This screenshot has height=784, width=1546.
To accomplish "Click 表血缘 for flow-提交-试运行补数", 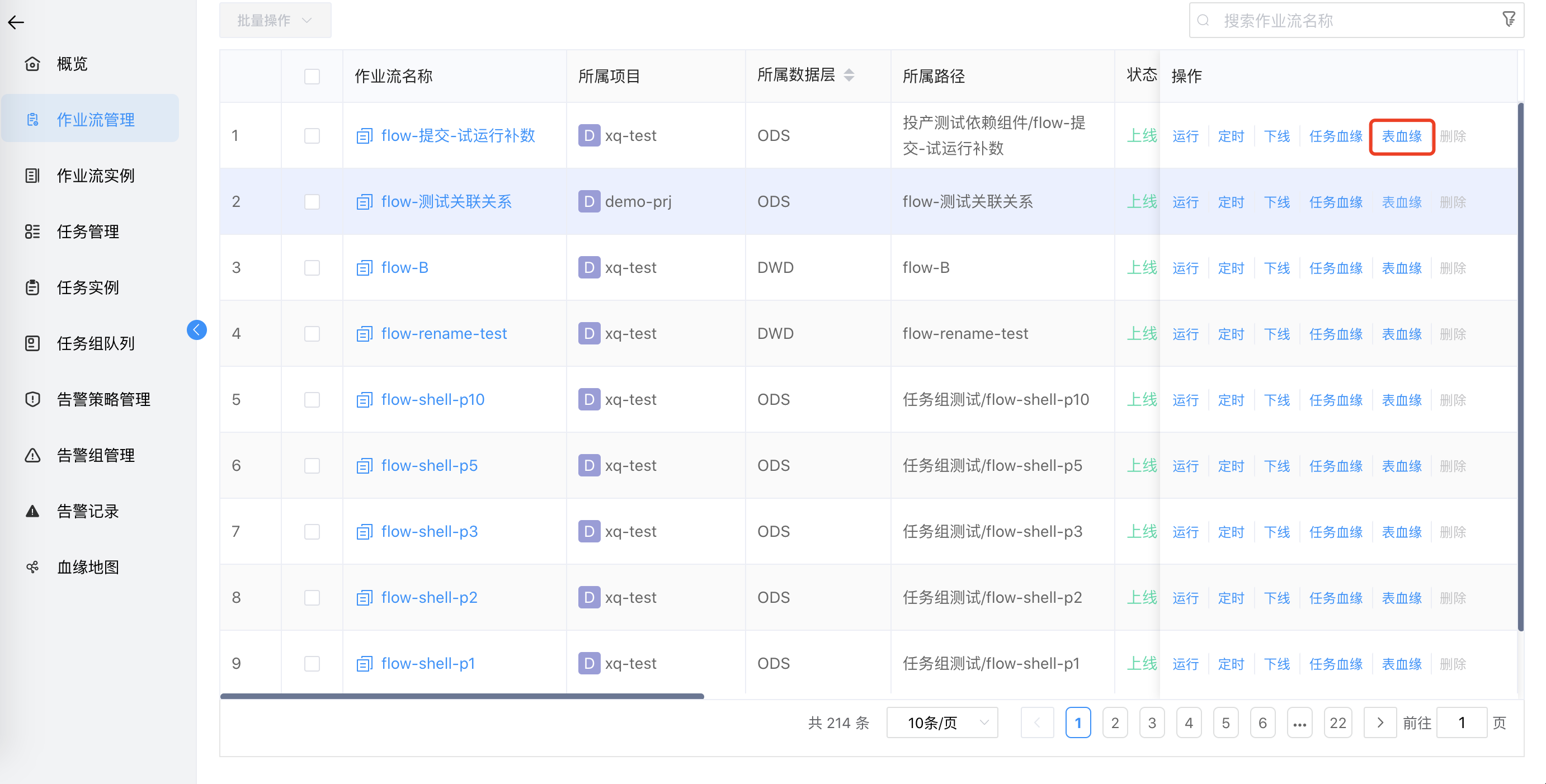I will (x=1401, y=136).
